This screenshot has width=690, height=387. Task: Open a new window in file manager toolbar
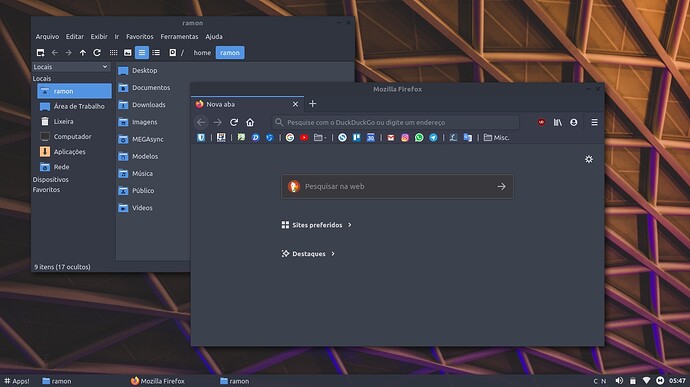pos(40,53)
